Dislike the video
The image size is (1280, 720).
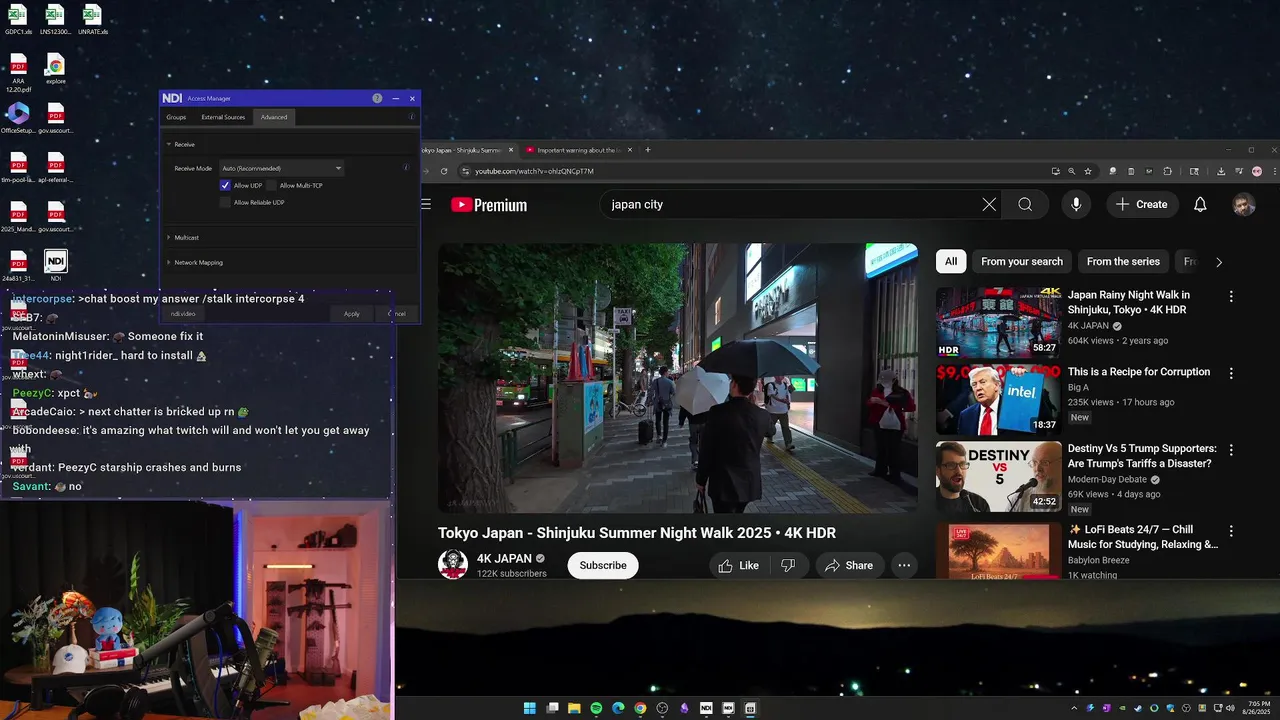(x=788, y=565)
